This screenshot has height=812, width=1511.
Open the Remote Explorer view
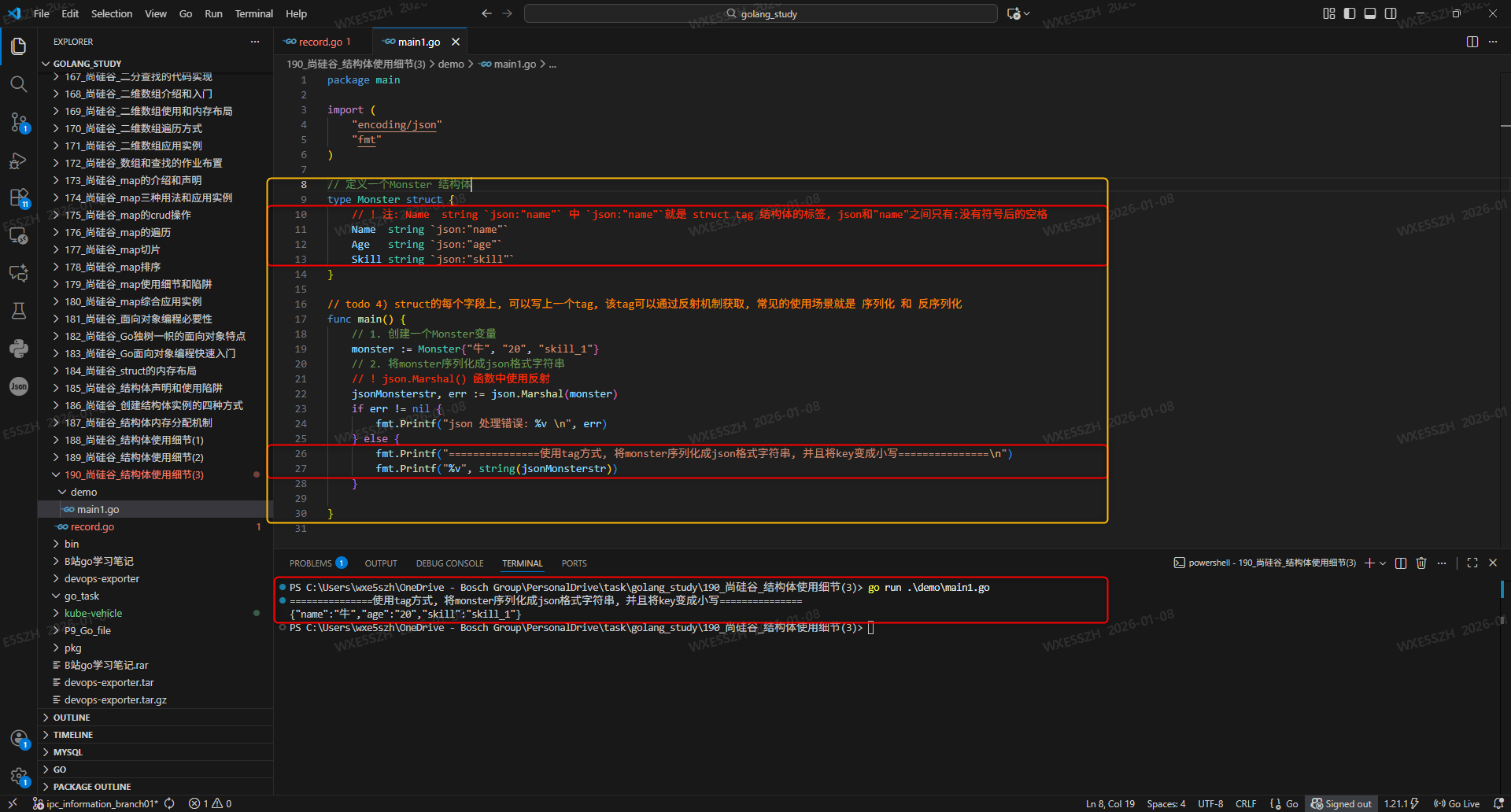point(19,235)
